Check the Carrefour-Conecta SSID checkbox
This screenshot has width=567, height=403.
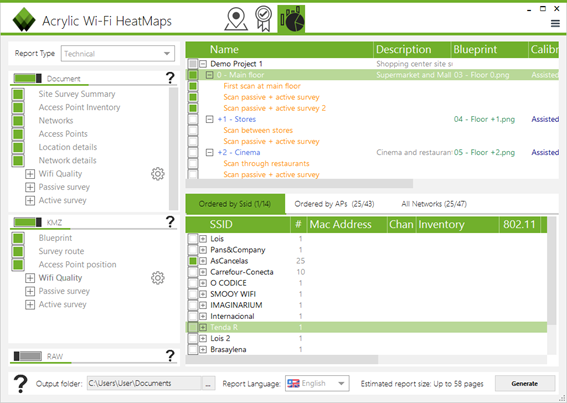coord(193,272)
